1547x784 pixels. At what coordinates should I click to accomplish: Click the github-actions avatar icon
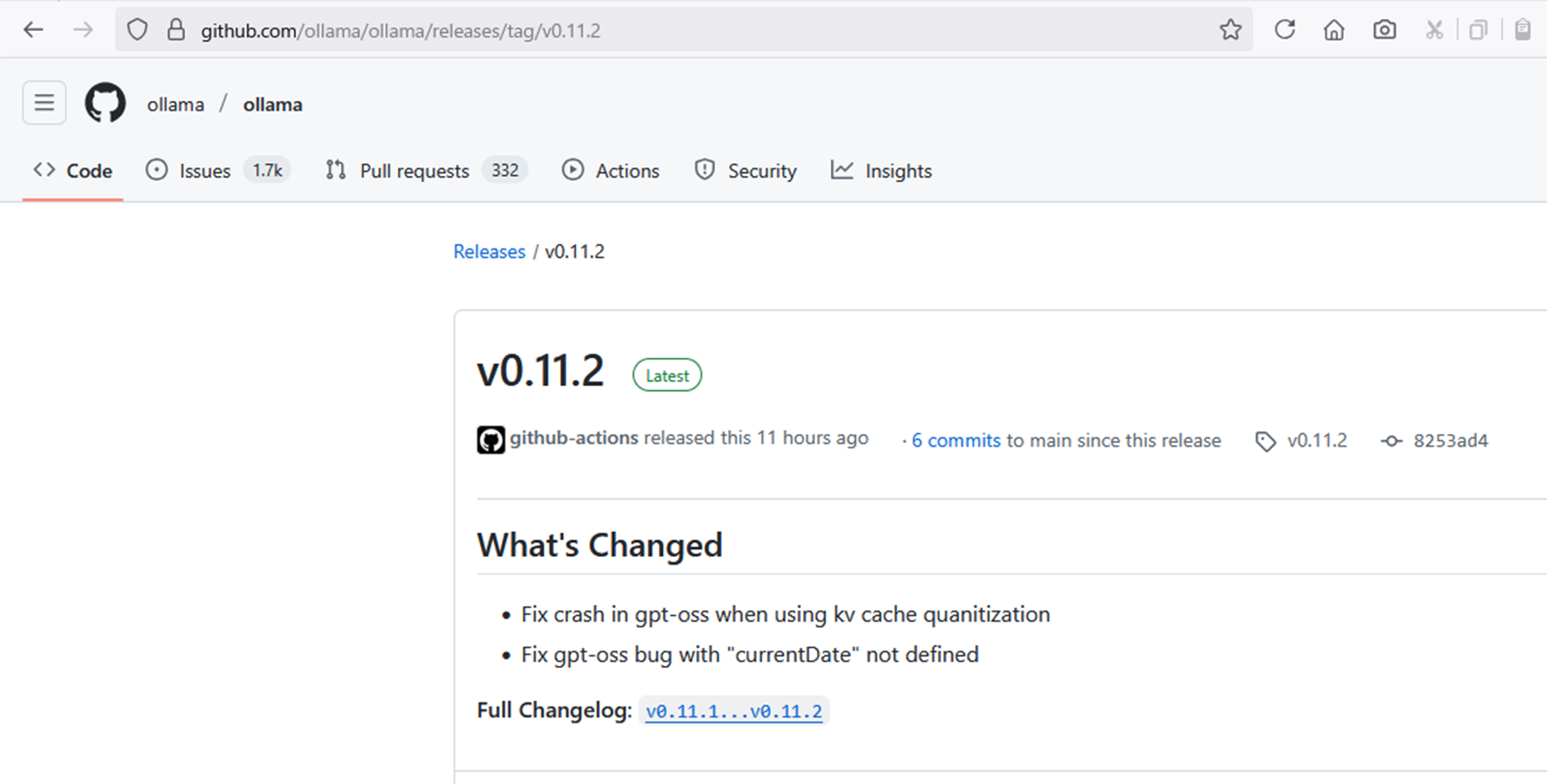click(491, 440)
